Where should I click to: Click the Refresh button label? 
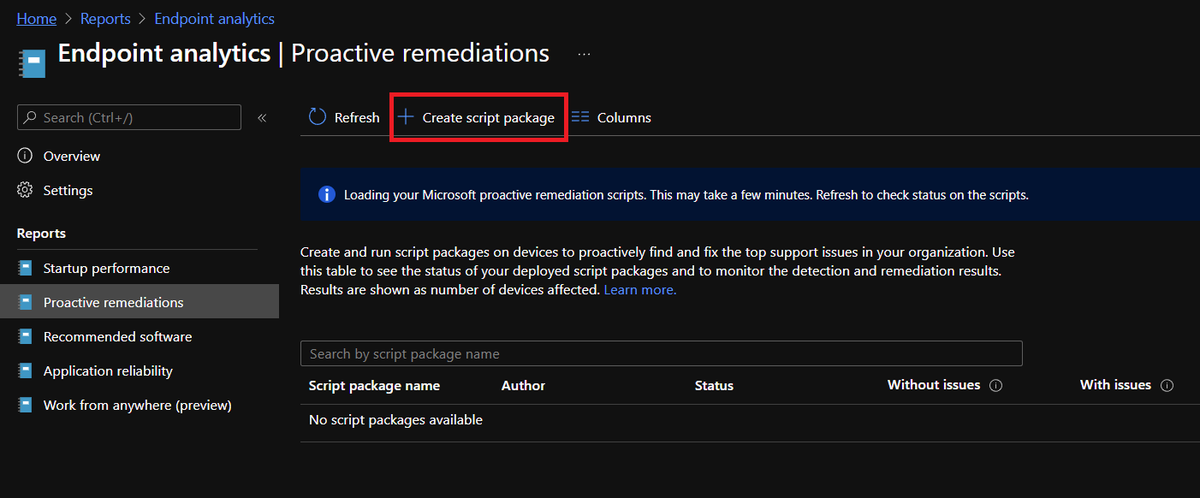(357, 118)
